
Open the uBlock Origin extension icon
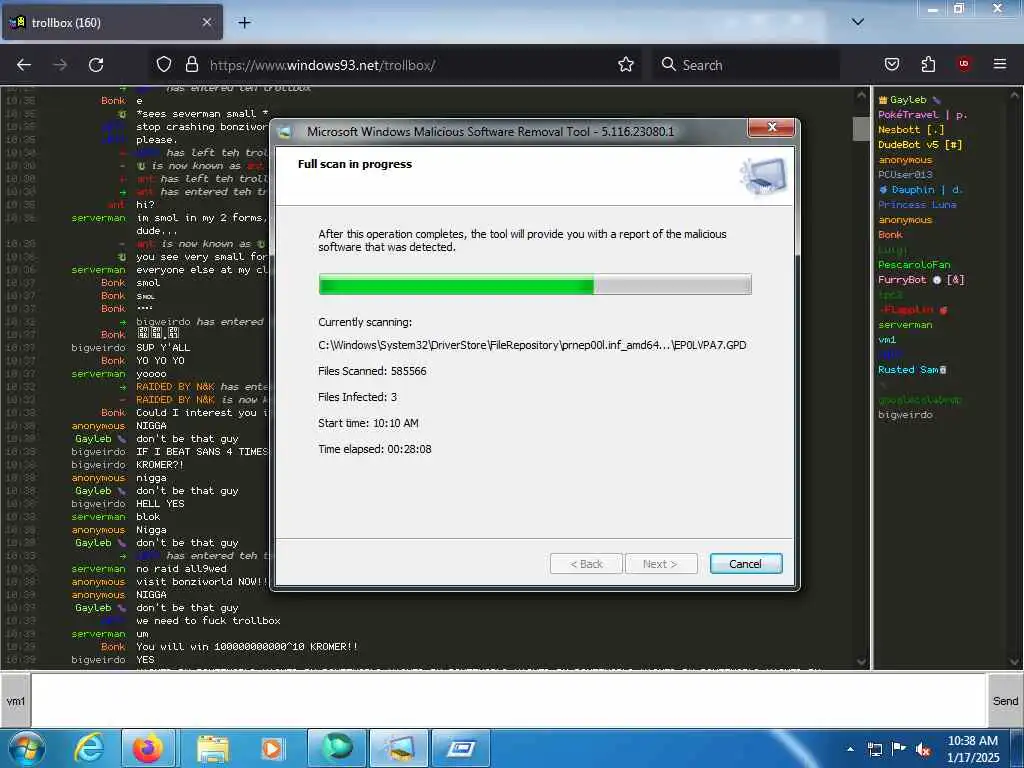point(964,64)
